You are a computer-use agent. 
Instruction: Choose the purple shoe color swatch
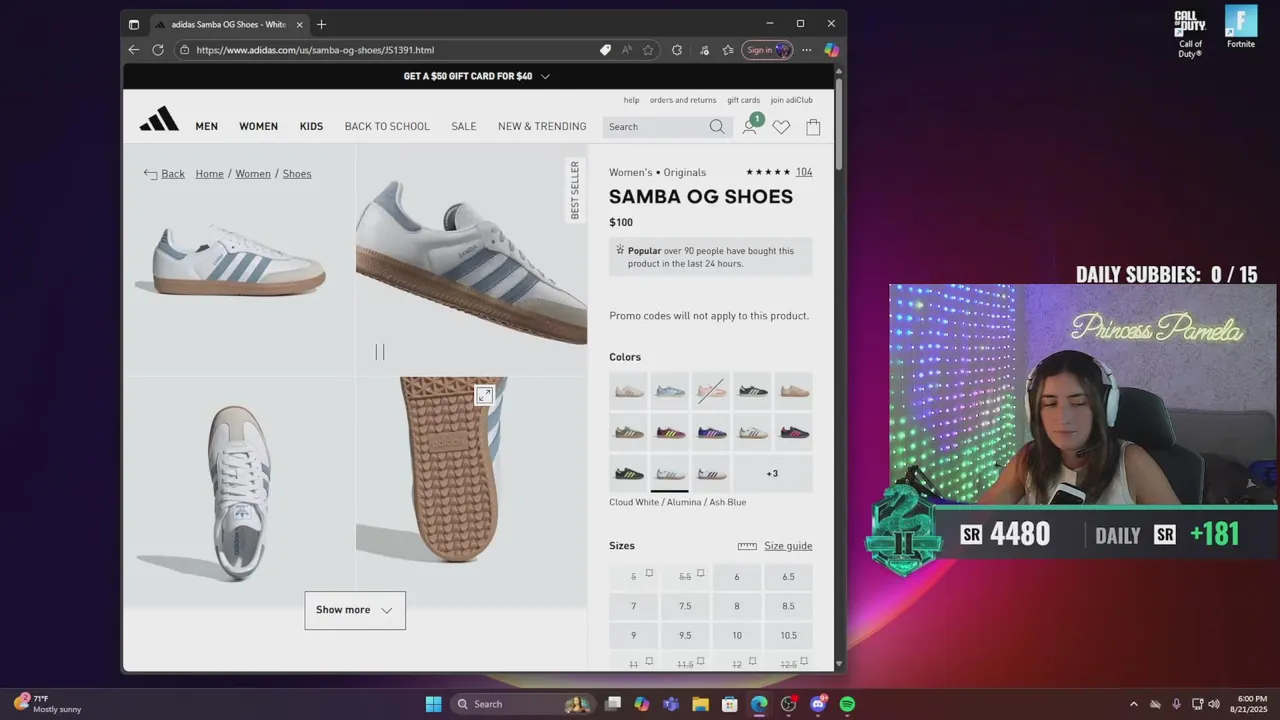click(x=711, y=432)
